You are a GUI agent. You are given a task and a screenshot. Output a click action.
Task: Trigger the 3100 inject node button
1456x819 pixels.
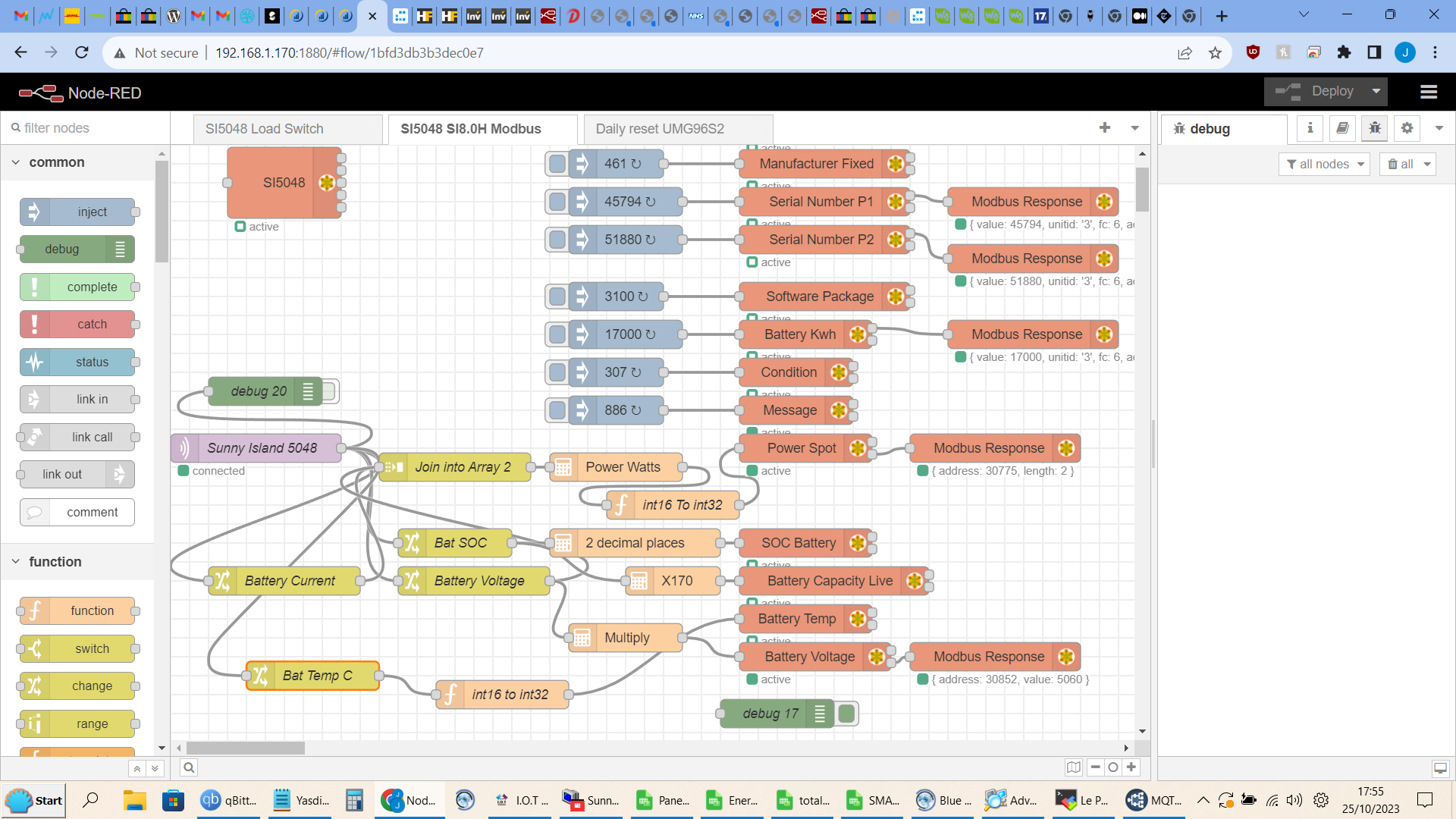click(x=557, y=297)
